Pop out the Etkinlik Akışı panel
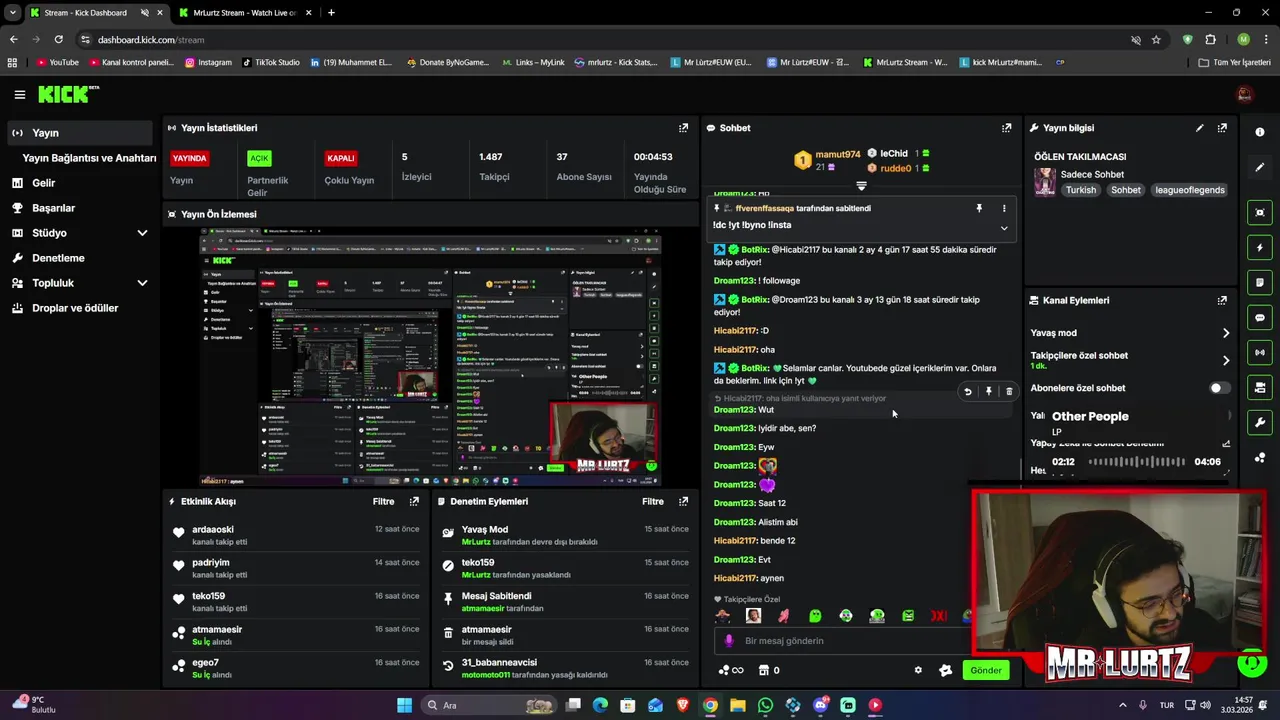This screenshot has width=1280, height=720. click(415, 501)
